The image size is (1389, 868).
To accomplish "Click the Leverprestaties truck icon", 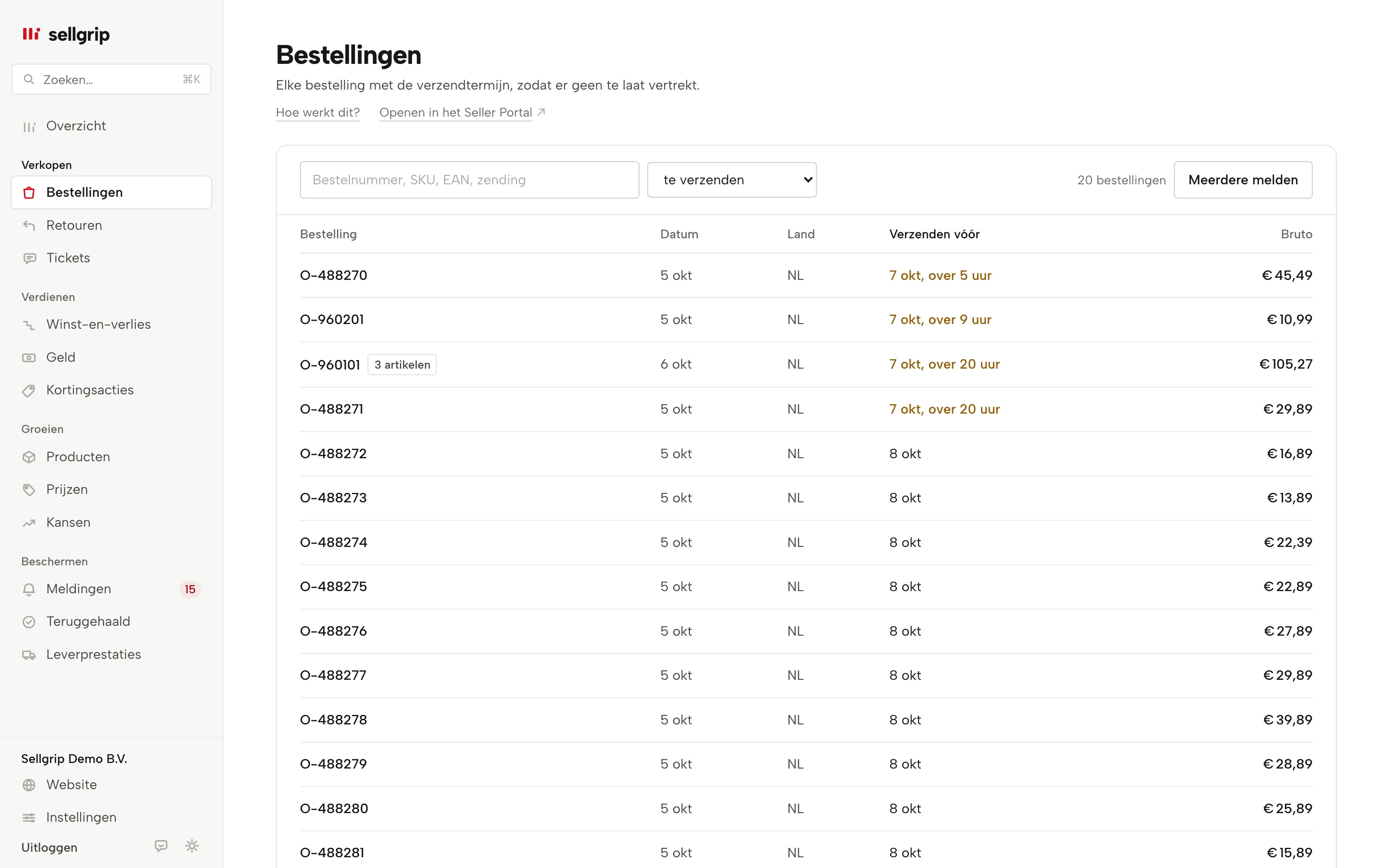I will coord(29,655).
